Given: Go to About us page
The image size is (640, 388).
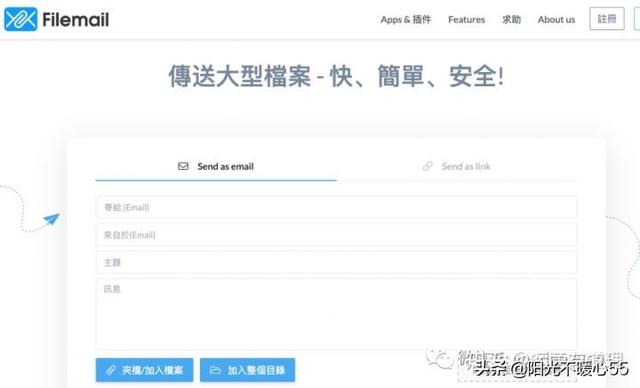Looking at the screenshot, I should (x=556, y=20).
